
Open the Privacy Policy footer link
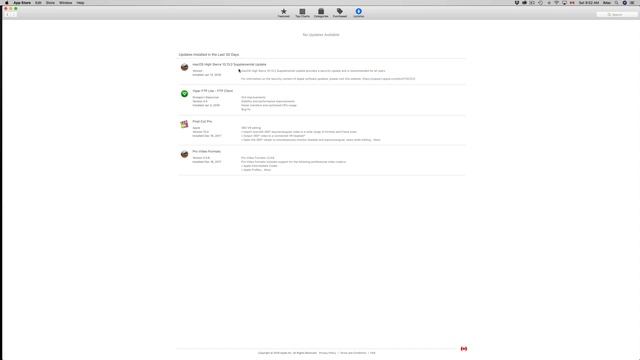pos(327,353)
